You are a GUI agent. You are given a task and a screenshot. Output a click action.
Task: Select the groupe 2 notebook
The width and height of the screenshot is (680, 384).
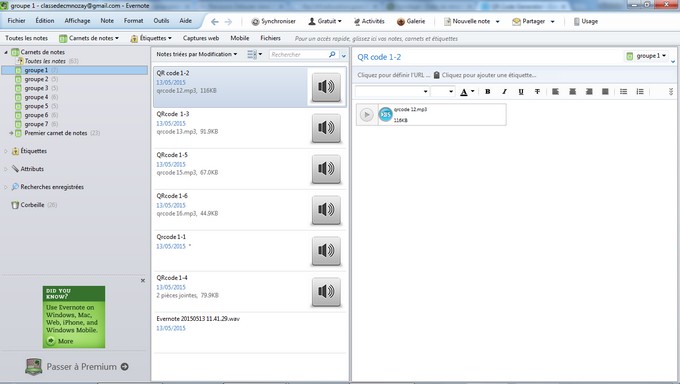(36, 79)
